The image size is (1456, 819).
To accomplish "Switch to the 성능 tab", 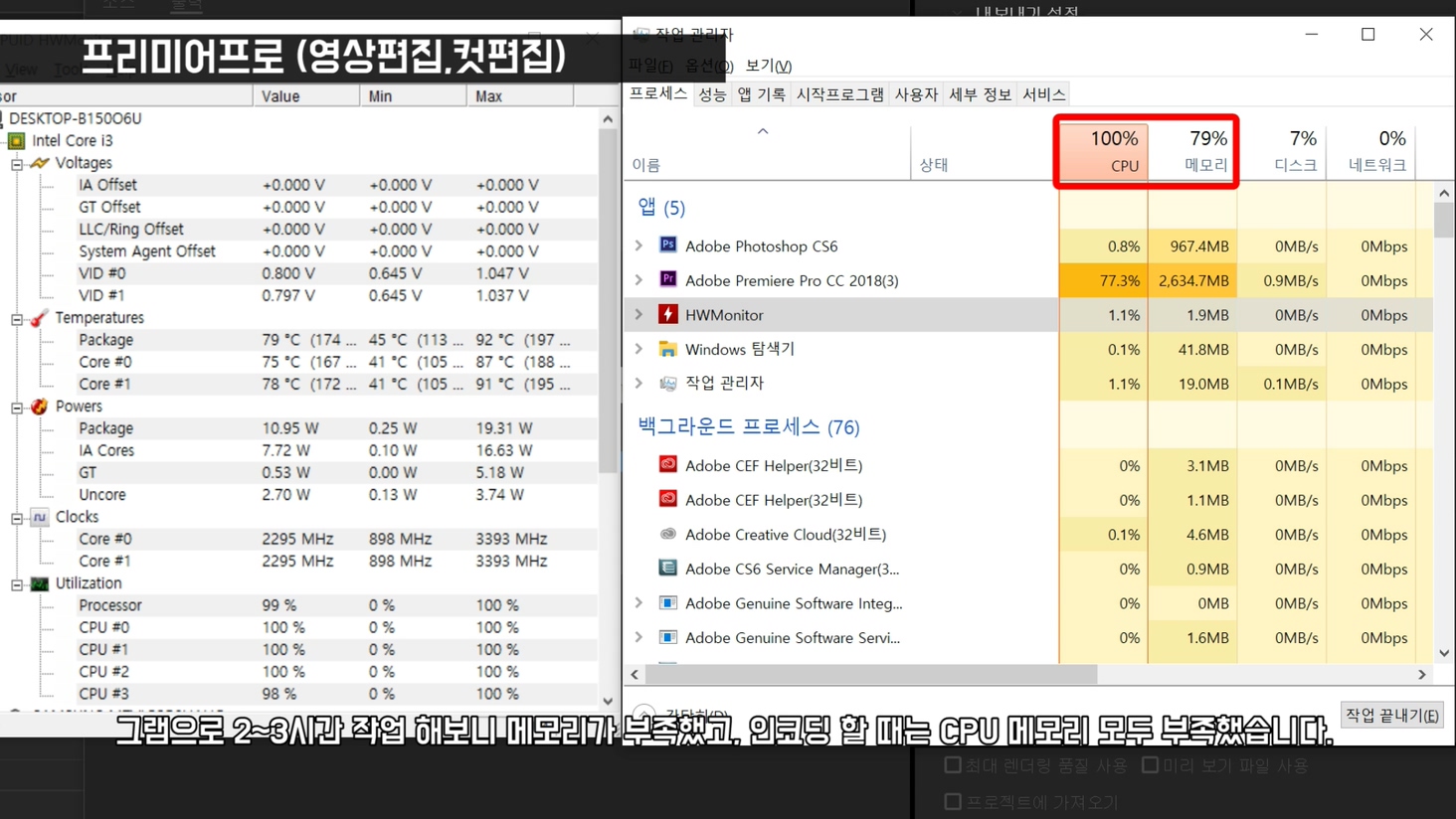I will 712,94.
